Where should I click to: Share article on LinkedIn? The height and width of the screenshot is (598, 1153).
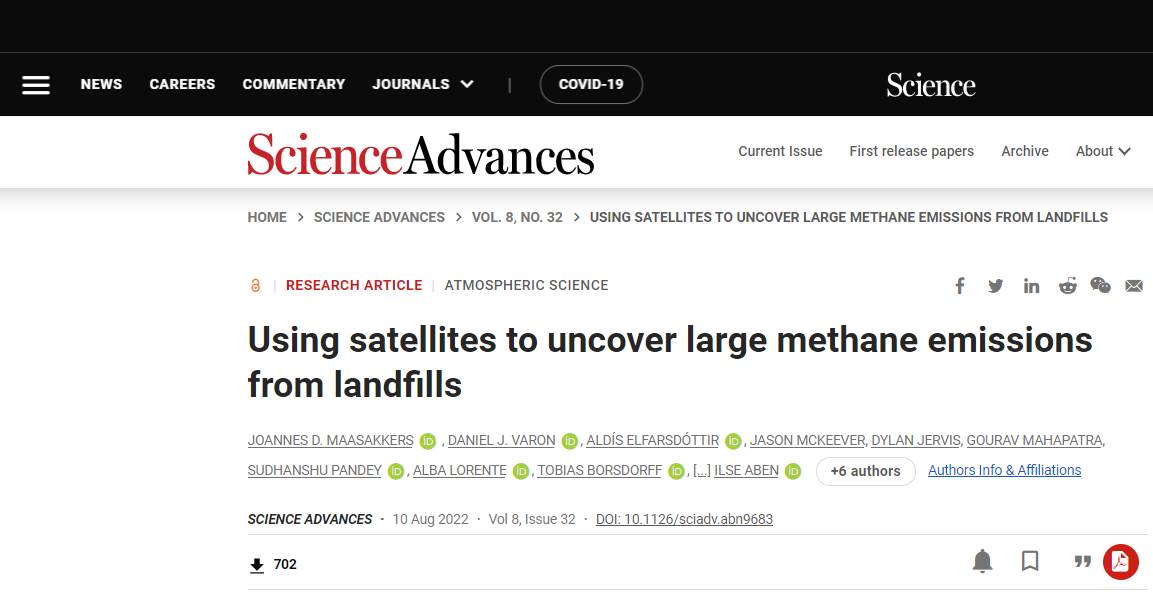tap(1032, 286)
